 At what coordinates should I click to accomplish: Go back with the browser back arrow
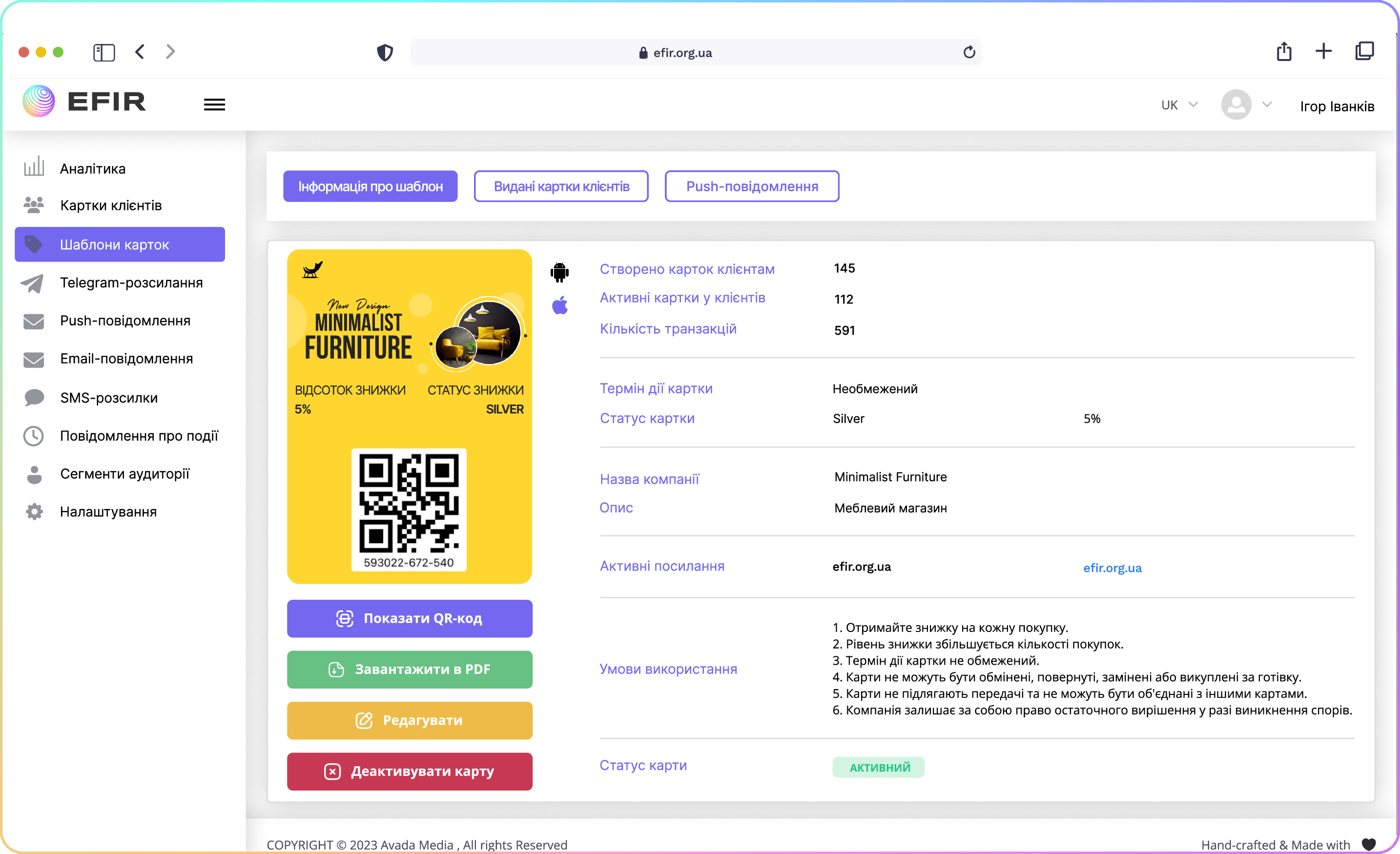click(140, 52)
